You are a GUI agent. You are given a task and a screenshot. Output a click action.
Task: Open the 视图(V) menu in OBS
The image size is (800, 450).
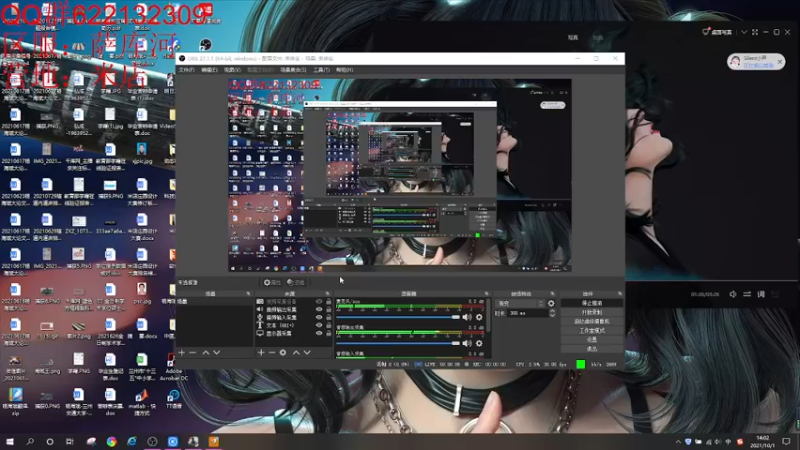tap(232, 70)
